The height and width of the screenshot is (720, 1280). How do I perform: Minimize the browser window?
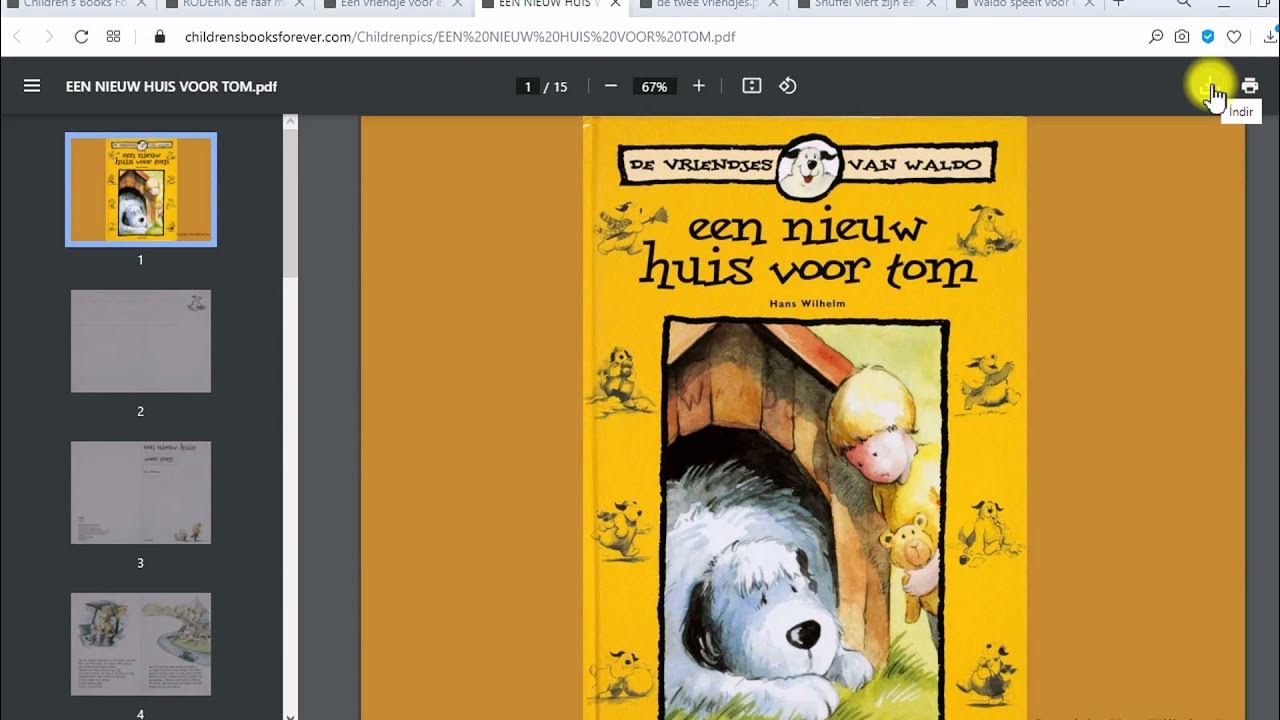point(1224,4)
